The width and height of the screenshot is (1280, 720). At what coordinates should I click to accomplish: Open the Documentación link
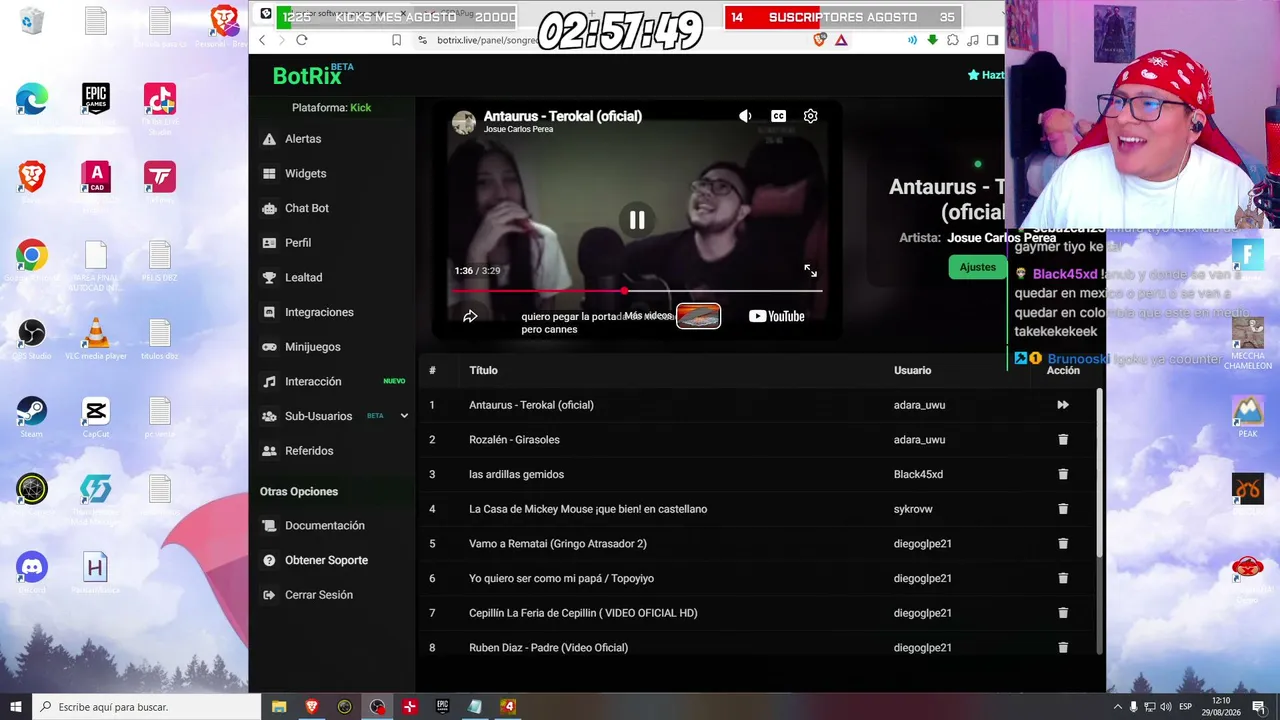[x=324, y=525]
